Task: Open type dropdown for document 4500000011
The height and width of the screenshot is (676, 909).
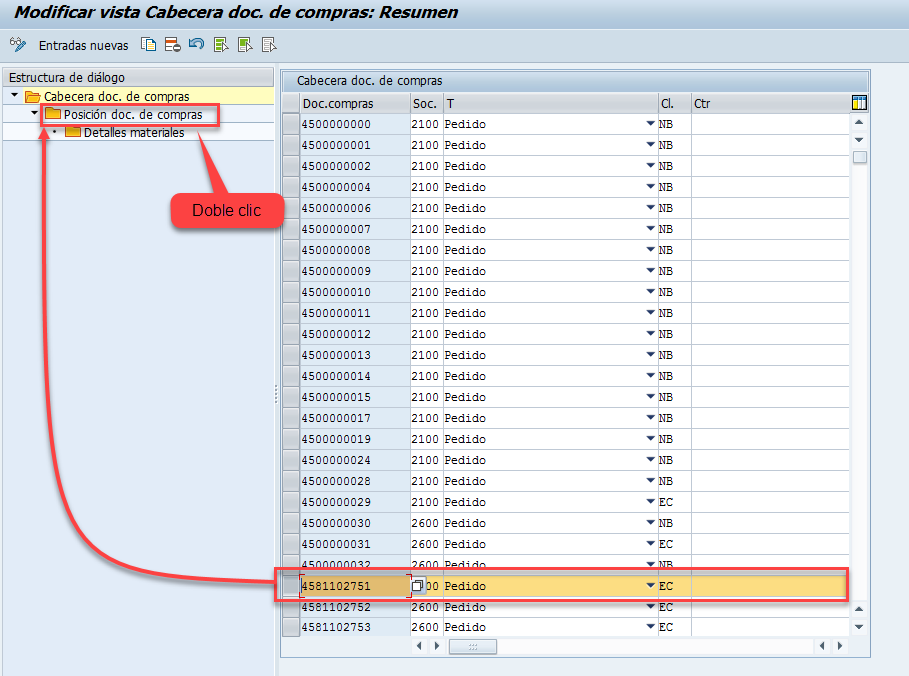Action: pyautogui.click(x=650, y=312)
